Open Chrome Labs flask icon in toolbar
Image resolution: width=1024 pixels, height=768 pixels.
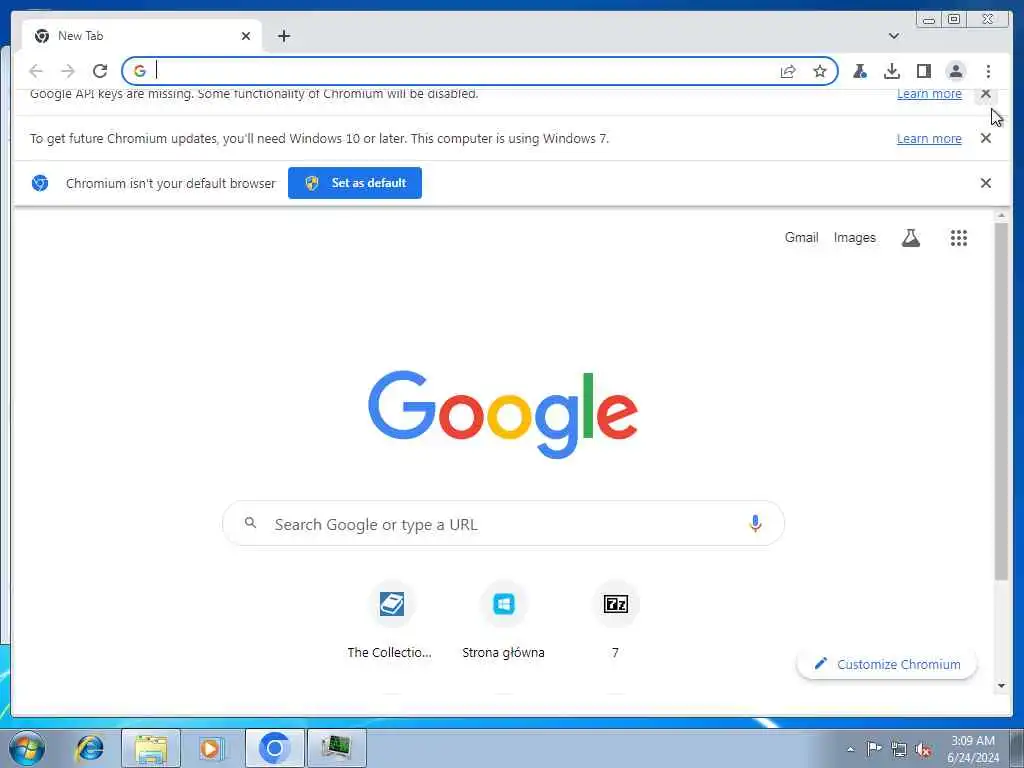[x=859, y=71]
